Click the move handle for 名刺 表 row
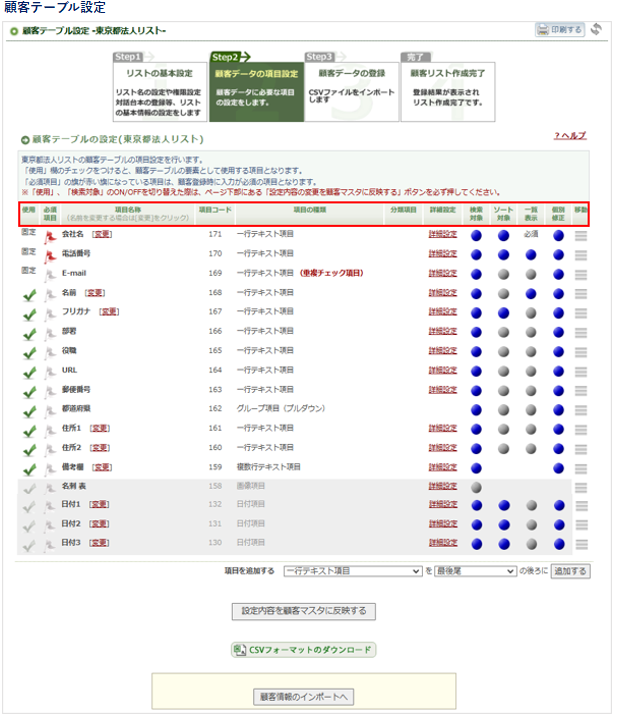The height and width of the screenshot is (717, 618). (581, 488)
